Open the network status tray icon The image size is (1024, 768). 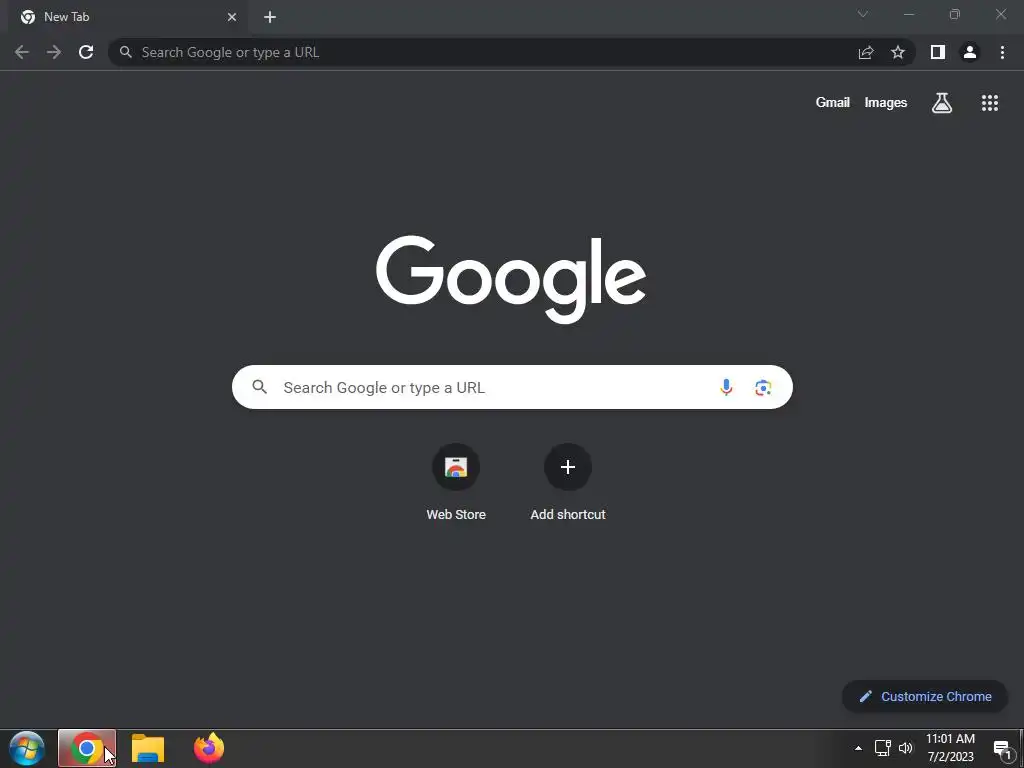click(882, 748)
